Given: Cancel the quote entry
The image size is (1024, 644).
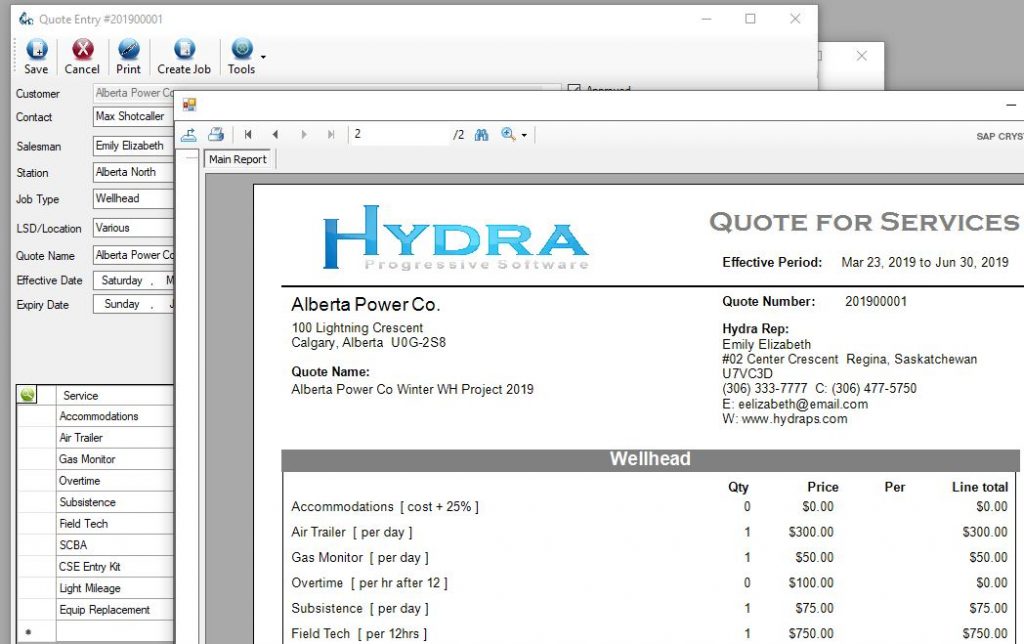Looking at the screenshot, I should point(82,56).
